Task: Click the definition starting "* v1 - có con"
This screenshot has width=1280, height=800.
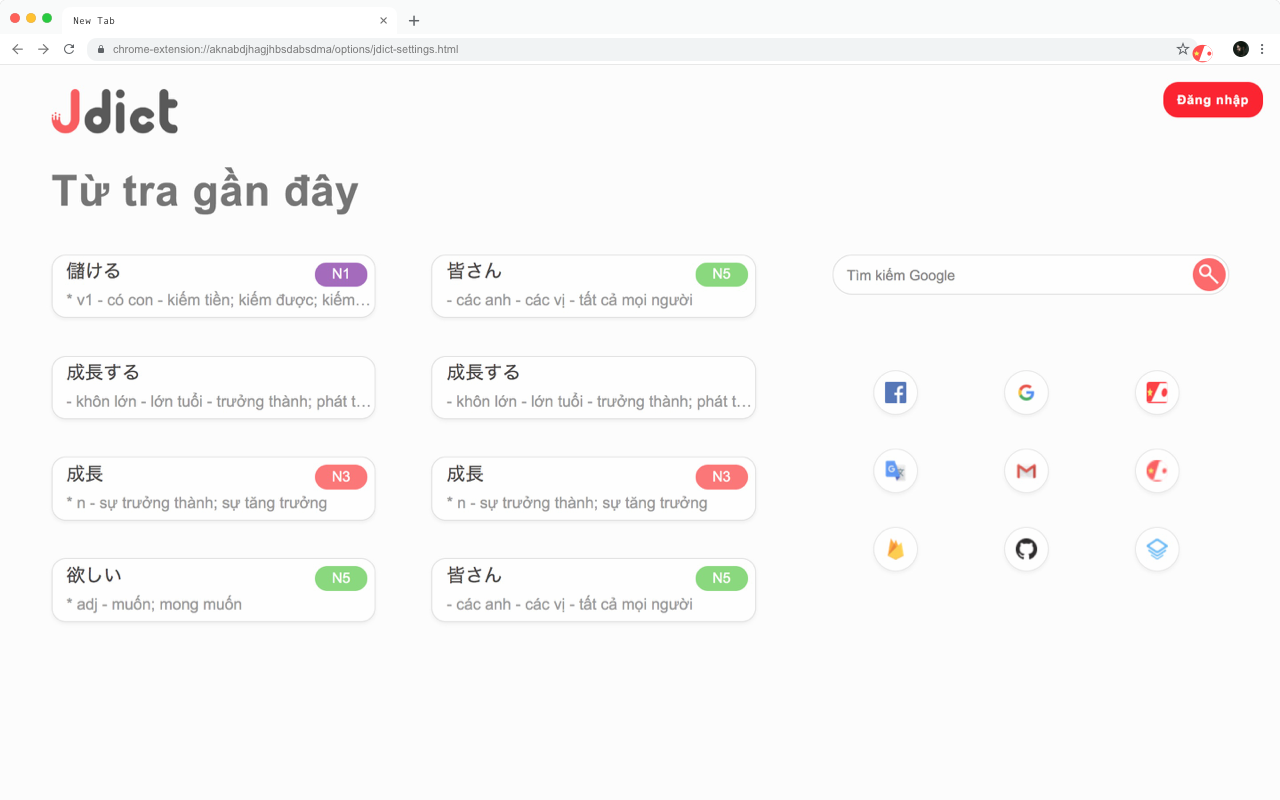Action: (218, 300)
